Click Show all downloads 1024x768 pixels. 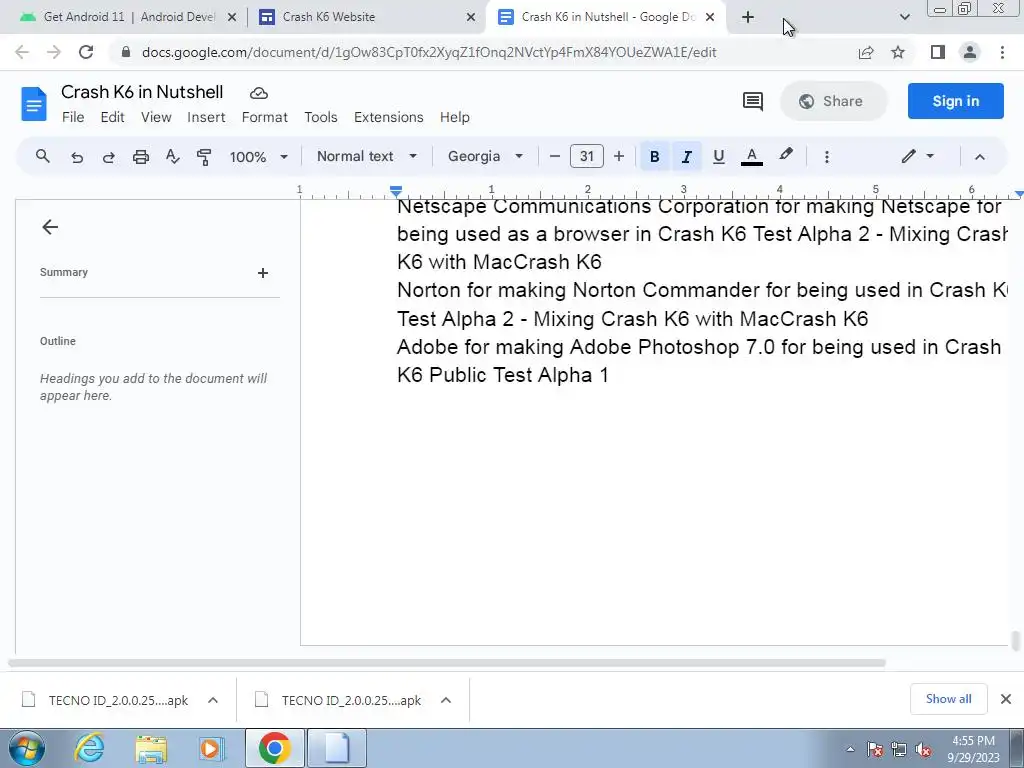point(948,699)
